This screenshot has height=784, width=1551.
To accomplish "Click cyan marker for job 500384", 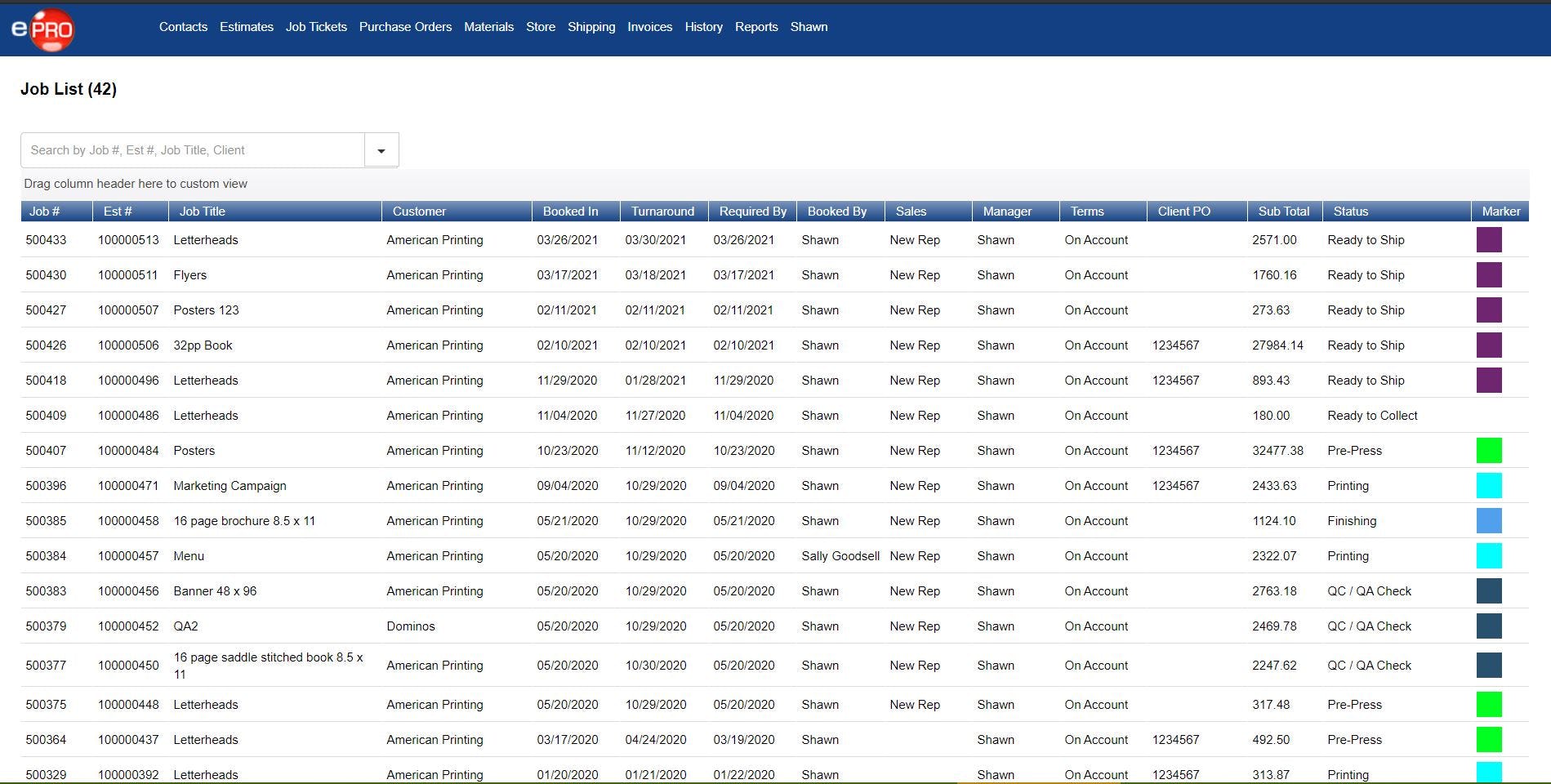I will pyautogui.click(x=1489, y=556).
